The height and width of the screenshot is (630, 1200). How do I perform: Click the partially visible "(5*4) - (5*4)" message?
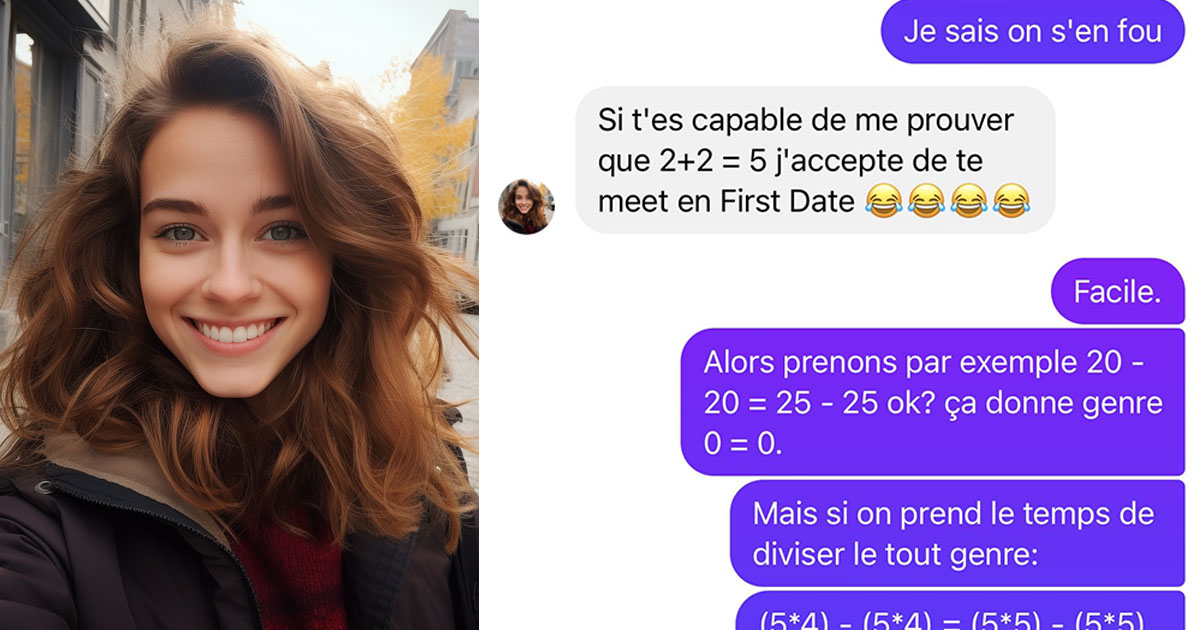(x=960, y=611)
